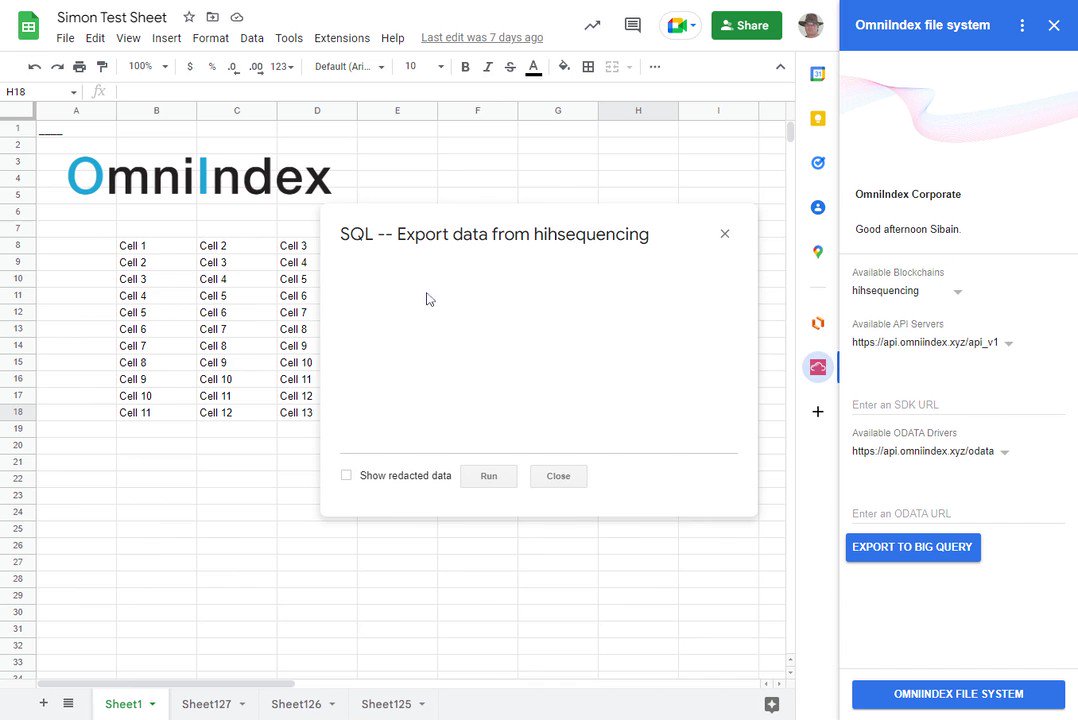Image resolution: width=1078 pixels, height=720 pixels.
Task: Click the EXPORT TO BIG QUERY button
Action: tap(912, 547)
